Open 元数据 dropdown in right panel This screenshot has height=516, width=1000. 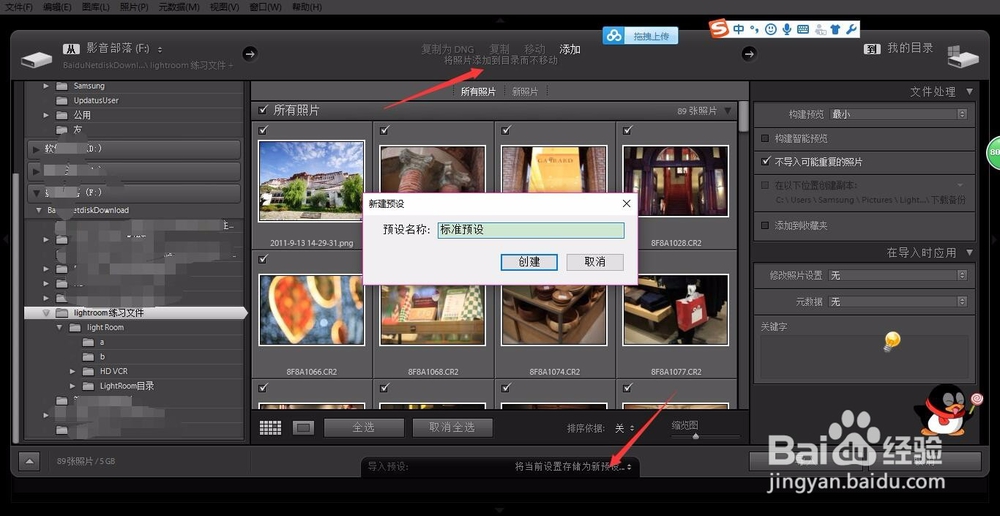click(x=898, y=301)
